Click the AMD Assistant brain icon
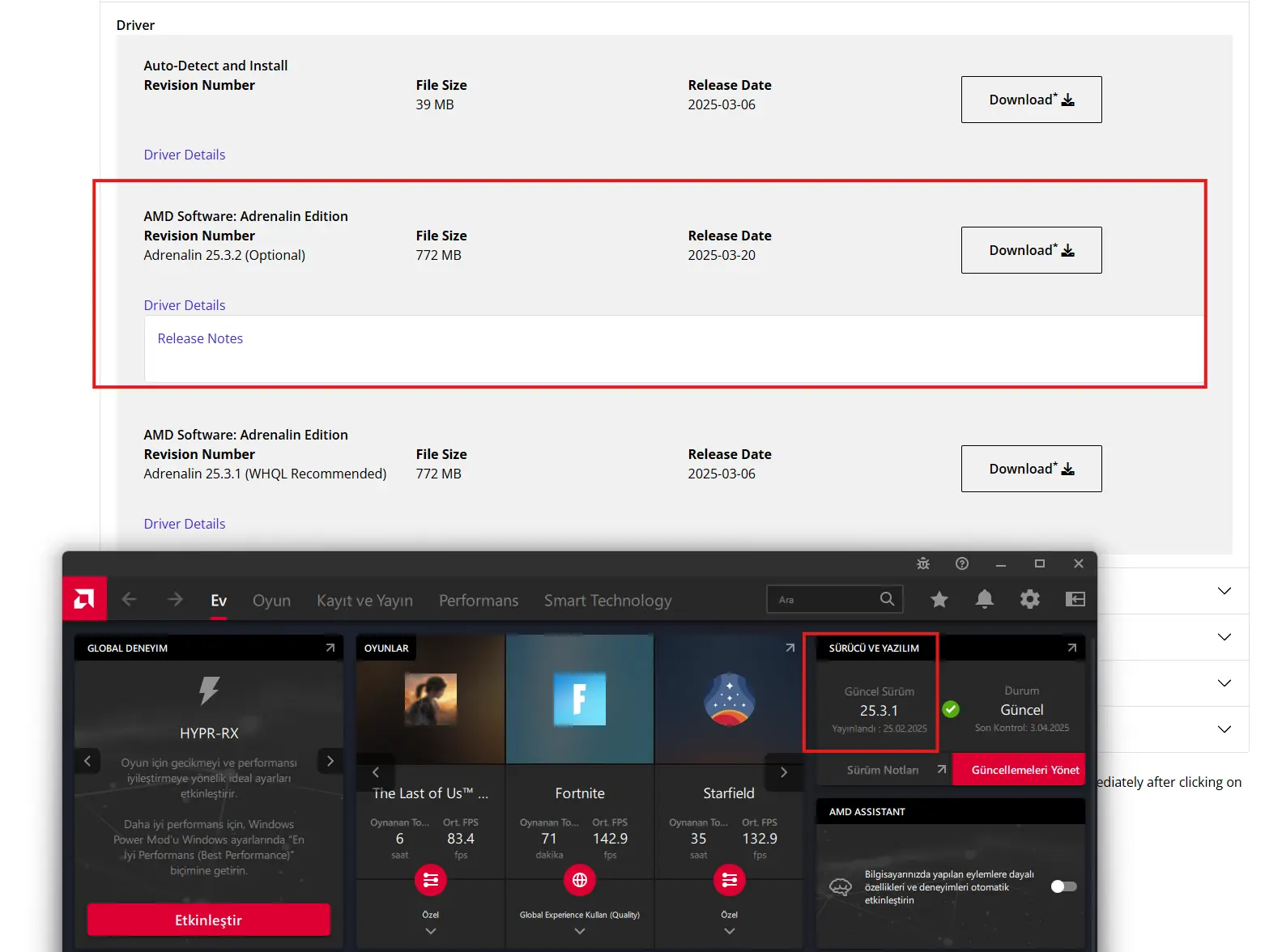Viewport: 1282px width, 952px height. [841, 887]
